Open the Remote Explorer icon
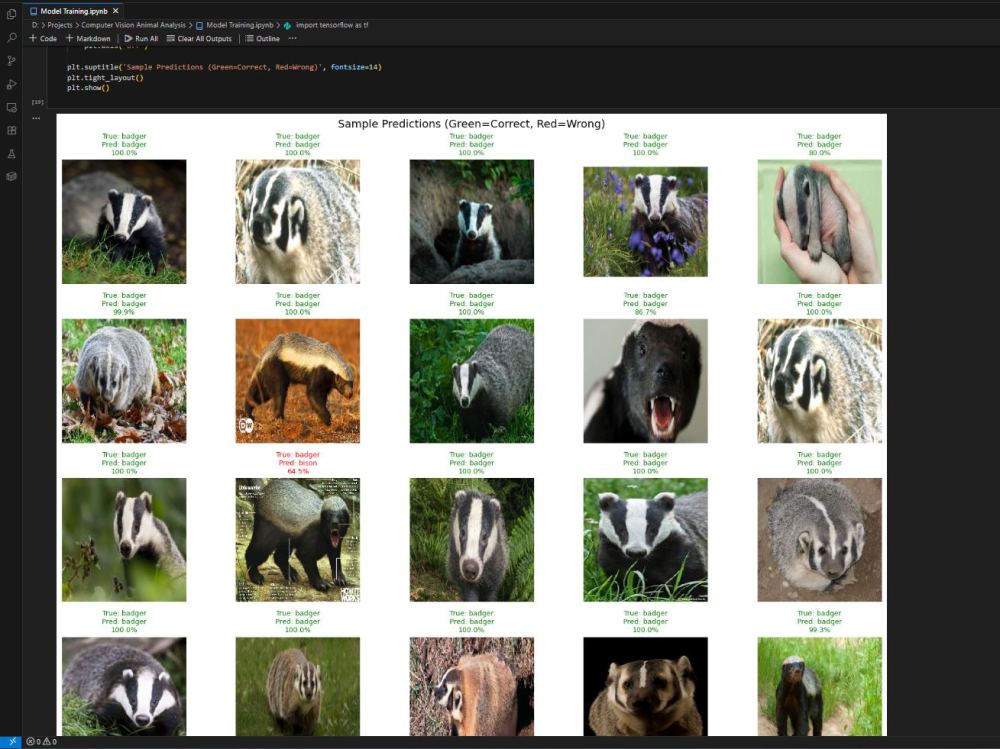Viewport: 1000px width, 749px height. (x=11, y=107)
